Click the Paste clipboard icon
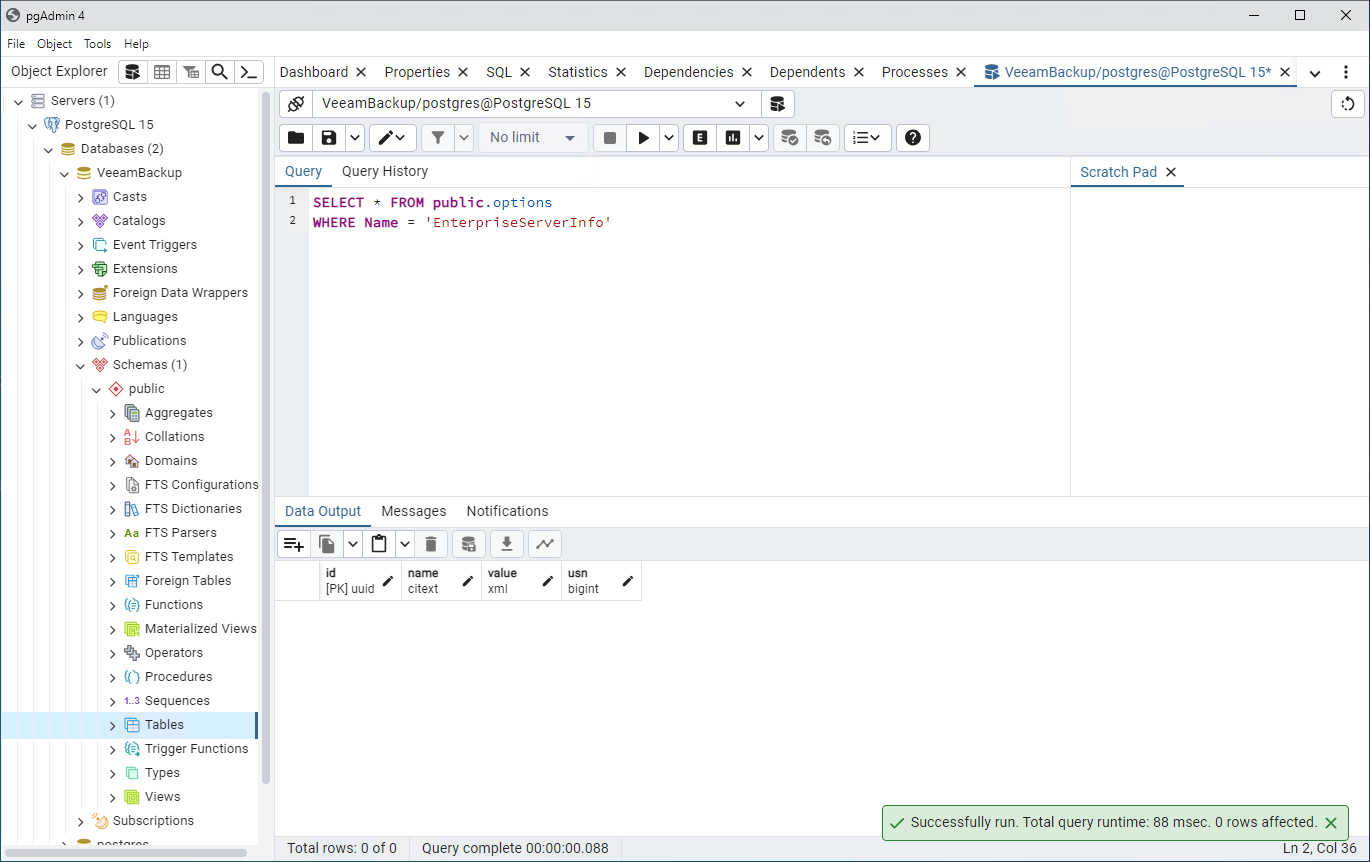The image size is (1370, 862). coord(379,544)
